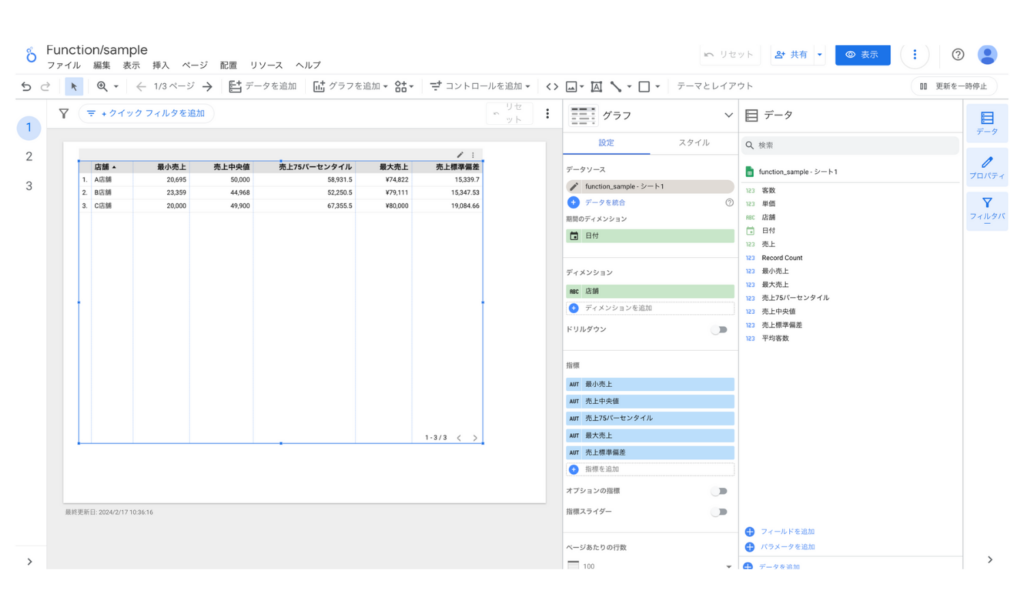
Task: Click the undo arrow in the toolbar
Action: point(26,87)
